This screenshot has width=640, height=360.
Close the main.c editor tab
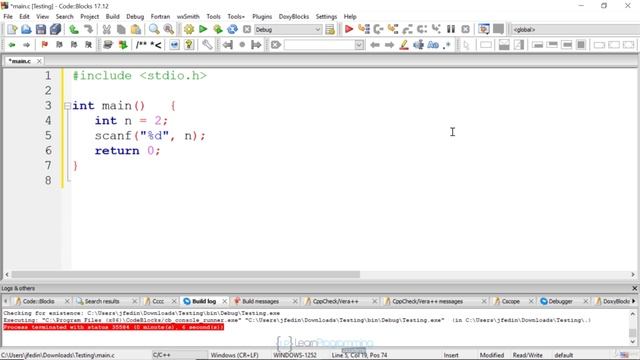[x=39, y=61]
